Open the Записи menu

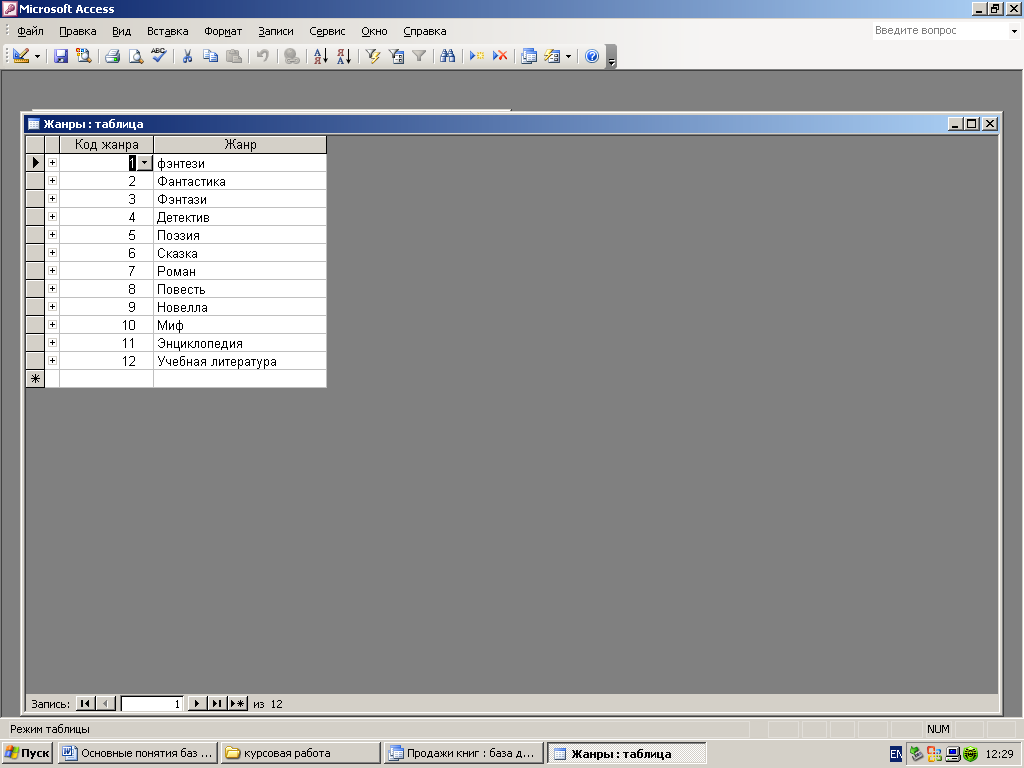276,31
